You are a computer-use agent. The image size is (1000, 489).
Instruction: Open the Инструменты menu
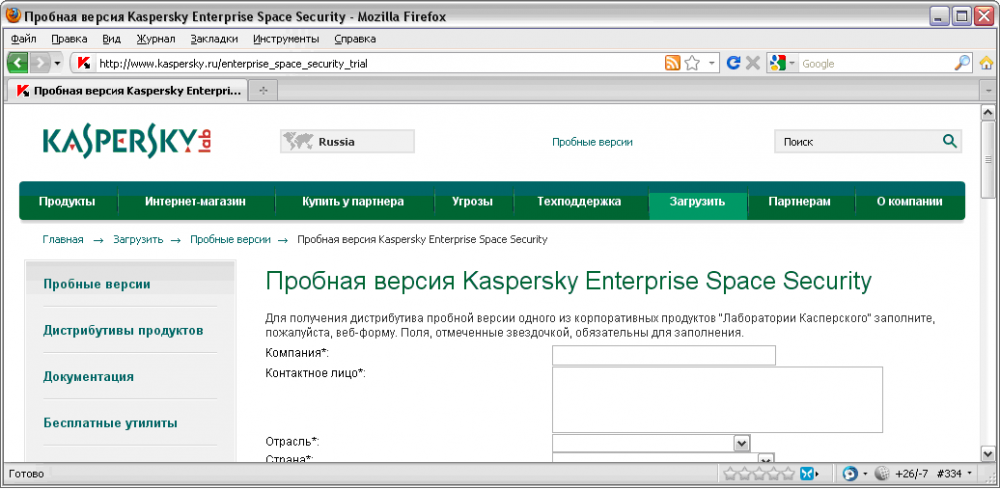286,38
